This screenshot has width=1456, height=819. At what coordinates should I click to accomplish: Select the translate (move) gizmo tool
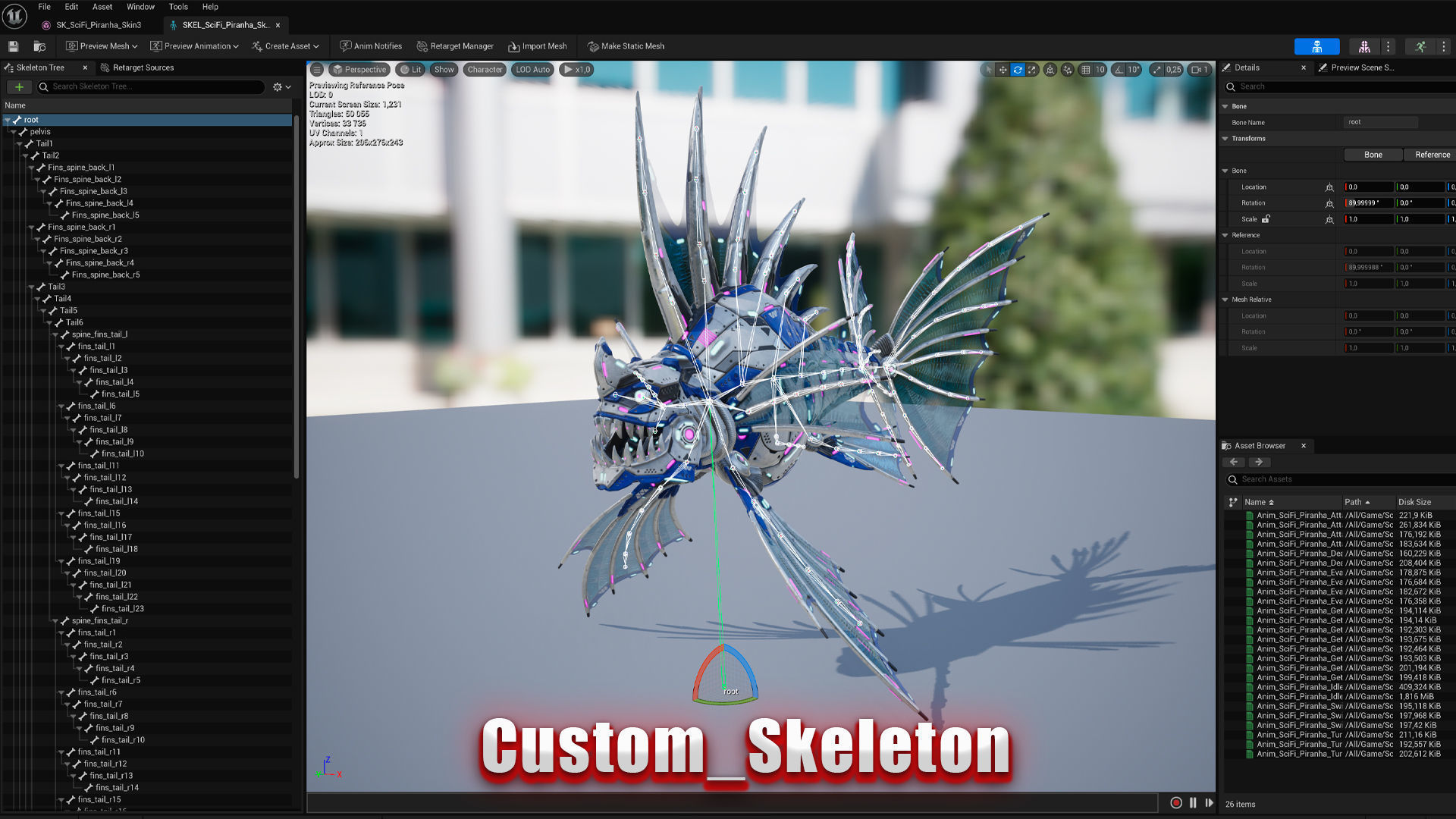1003,70
